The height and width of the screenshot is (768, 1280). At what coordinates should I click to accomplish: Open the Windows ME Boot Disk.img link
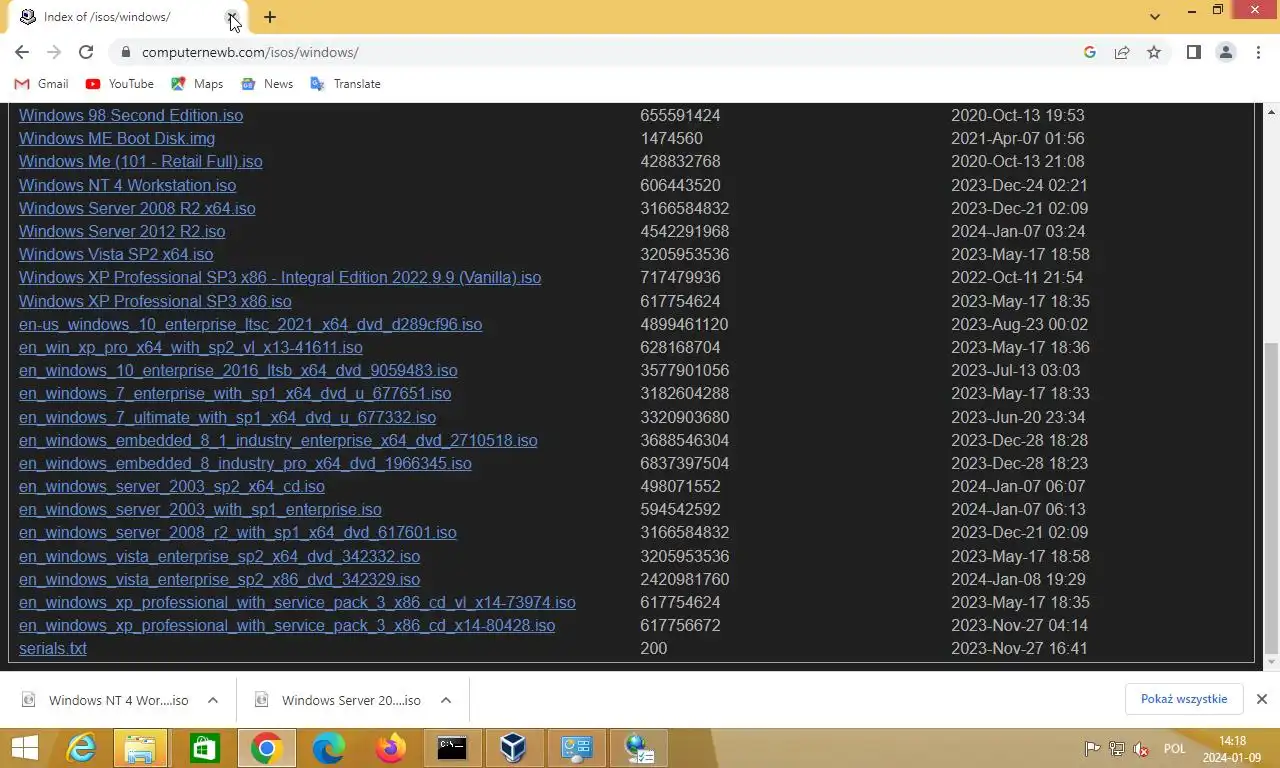coord(117,138)
